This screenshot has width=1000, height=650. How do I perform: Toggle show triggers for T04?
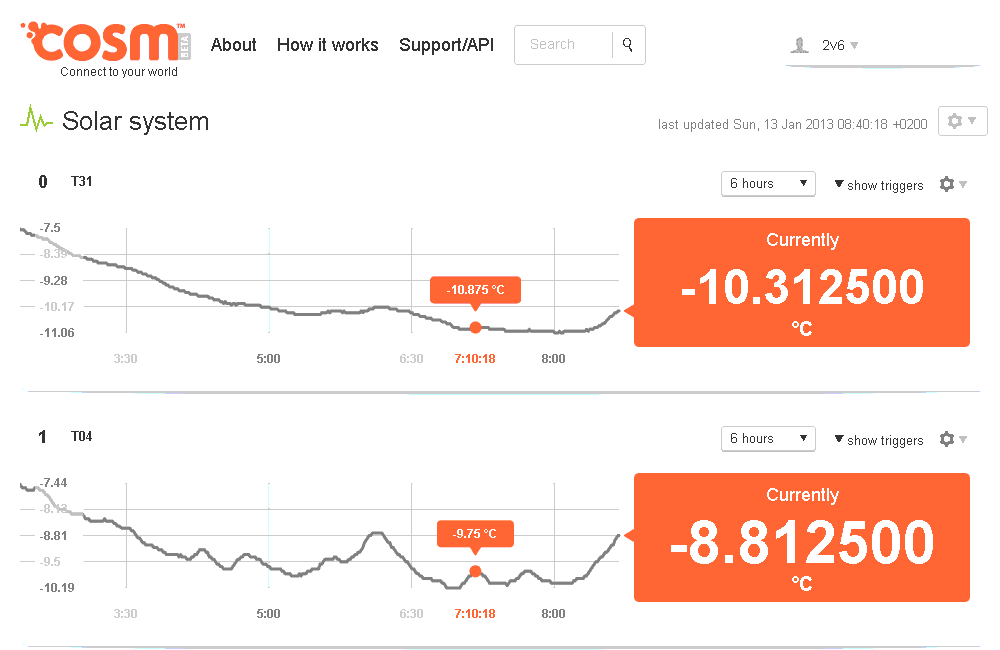pos(878,440)
